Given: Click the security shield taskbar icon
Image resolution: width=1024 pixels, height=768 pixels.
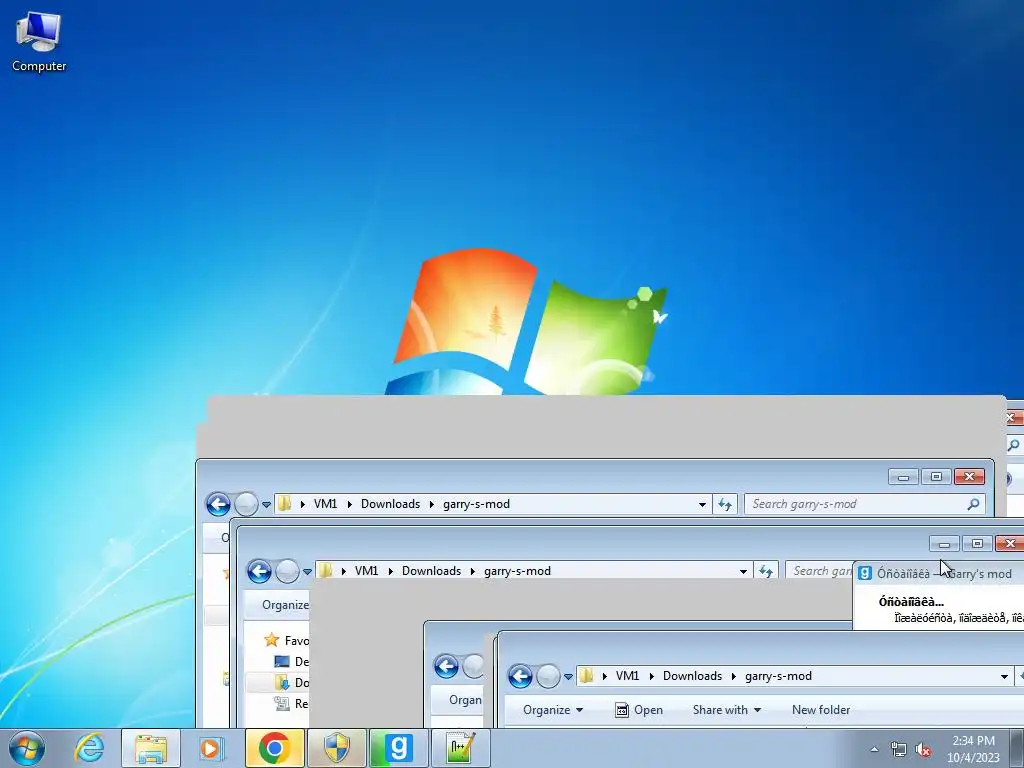Looking at the screenshot, I should 336,748.
